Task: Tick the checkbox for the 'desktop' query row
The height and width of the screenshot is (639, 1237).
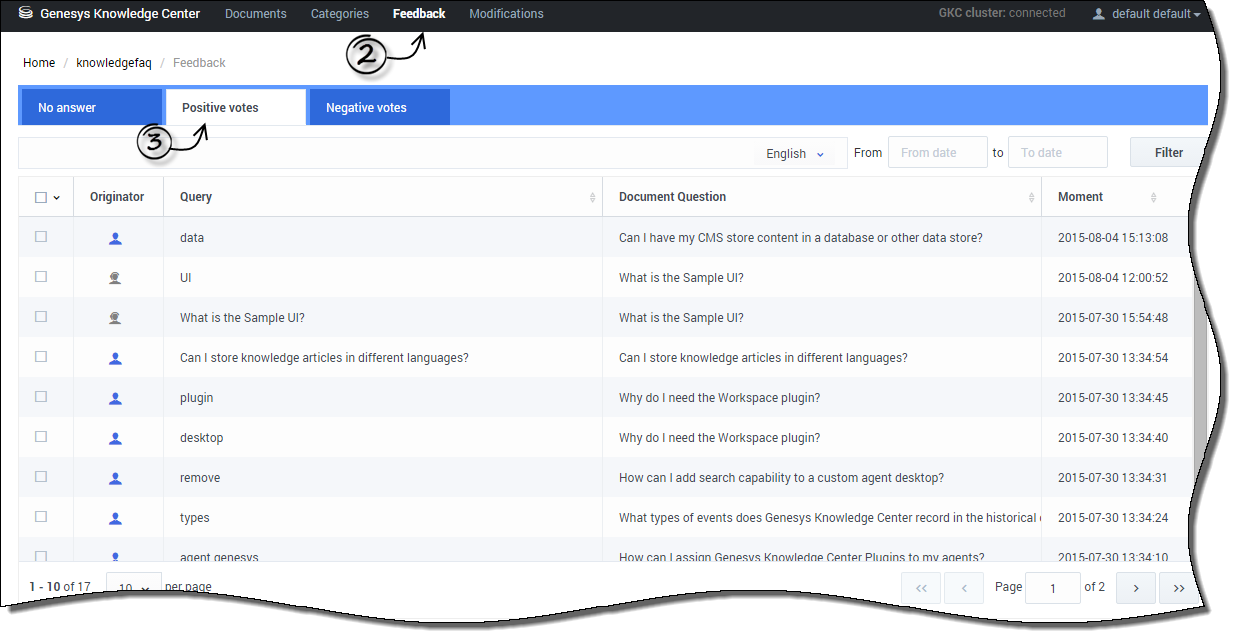Action: coord(41,437)
